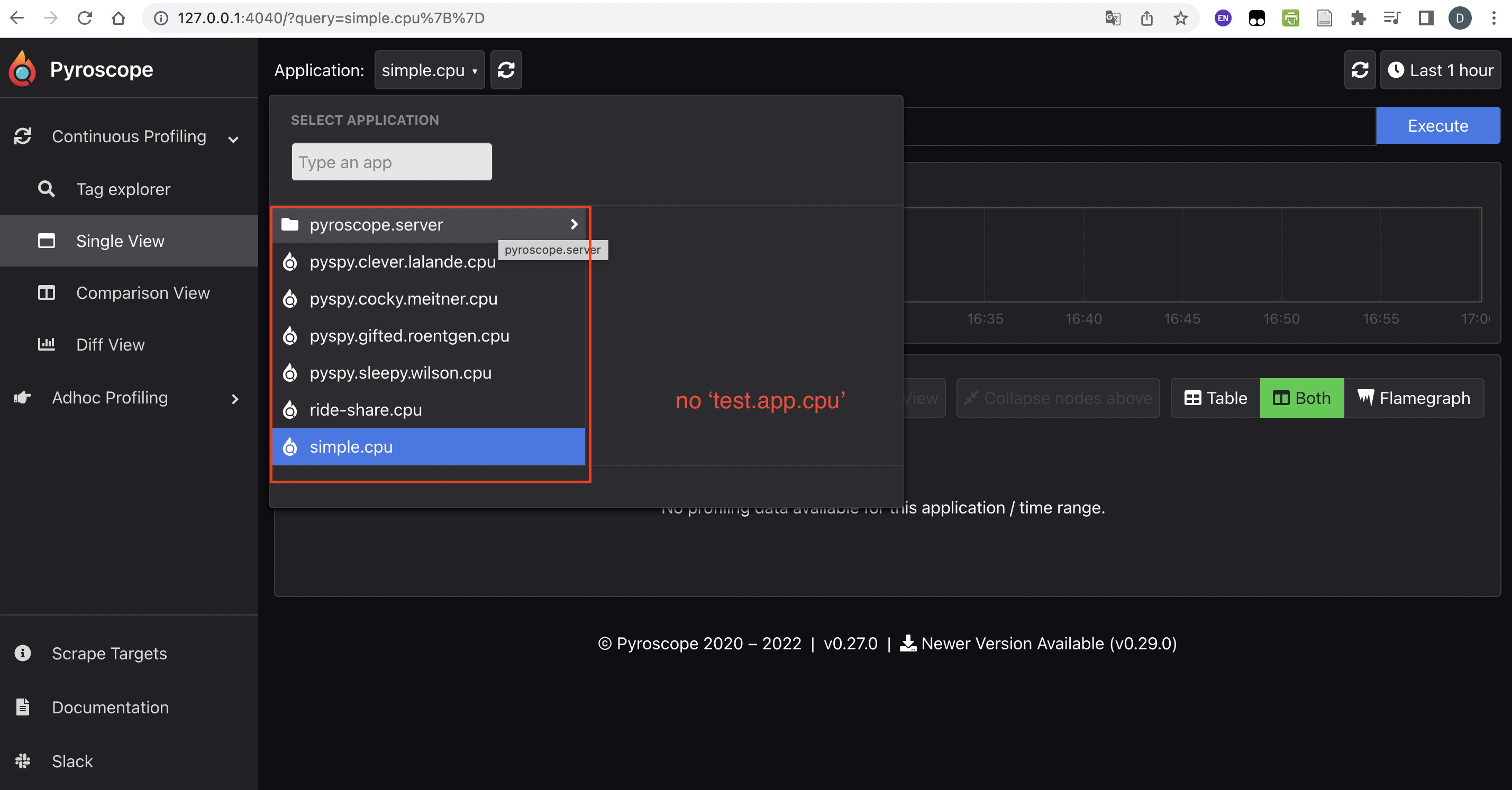The image size is (1512, 790).
Task: Enable Table view mode
Action: pyautogui.click(x=1214, y=398)
